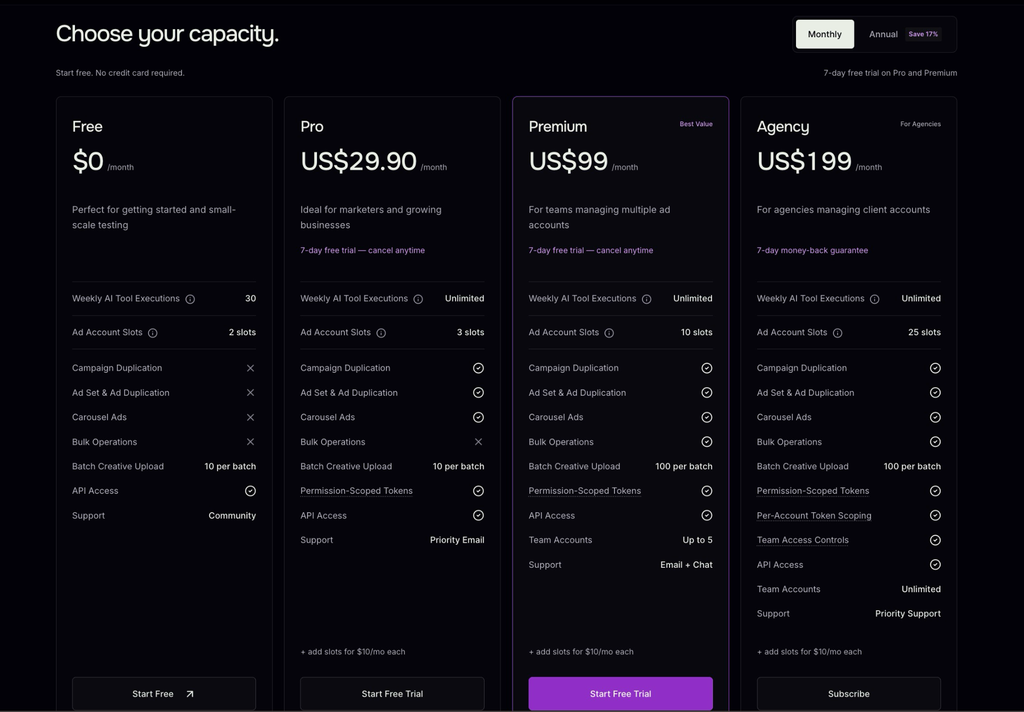Click '7-day free trial on Pro and Premium' note
This screenshot has height=712, width=1024.
[x=890, y=73]
